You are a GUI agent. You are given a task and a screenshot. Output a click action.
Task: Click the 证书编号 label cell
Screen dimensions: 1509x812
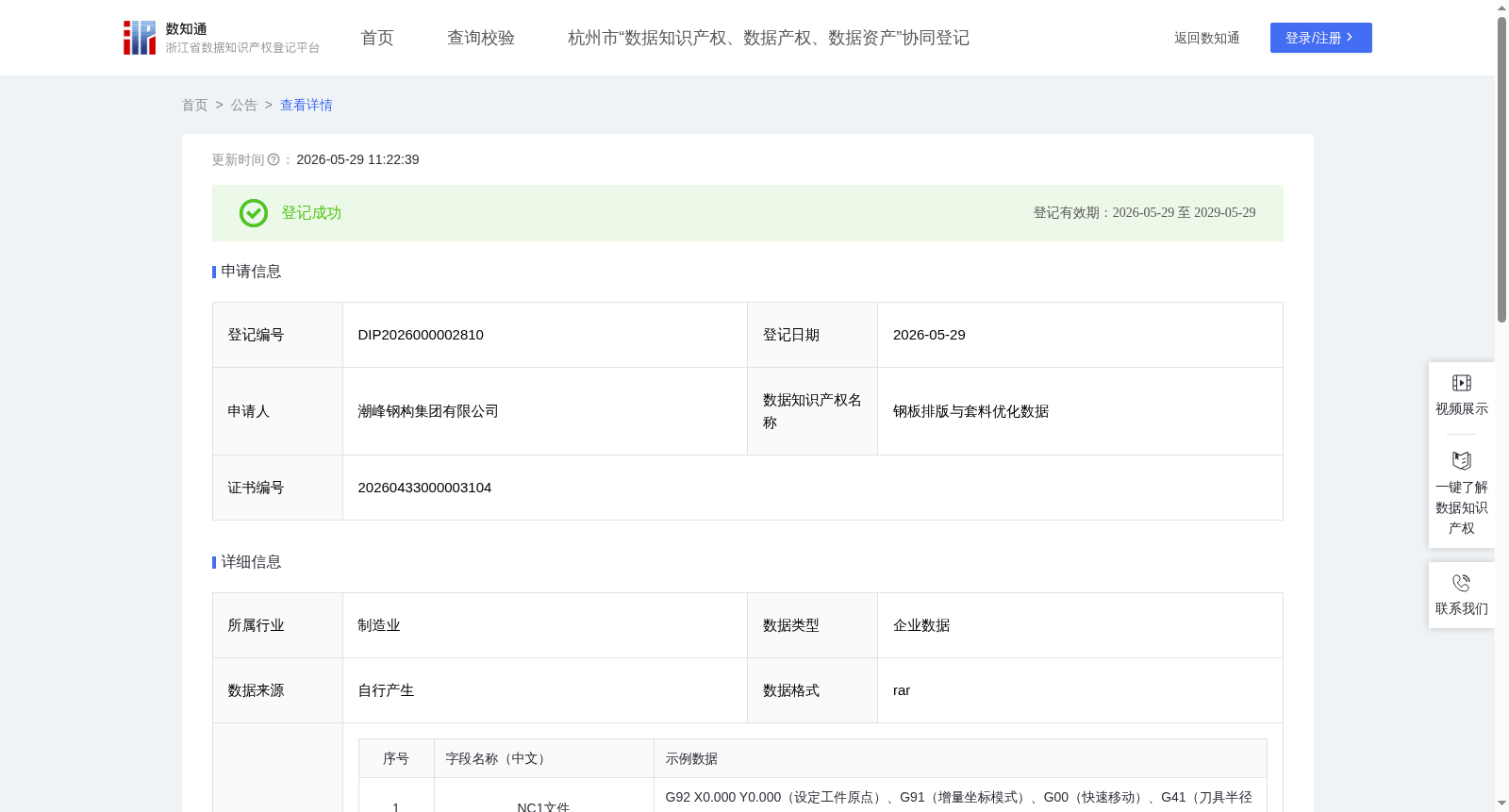(x=278, y=488)
